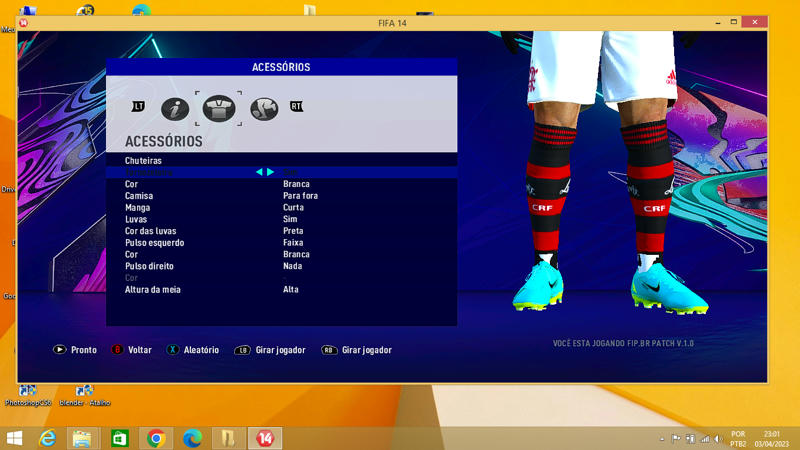Open Internet Explorer from the taskbar
The height and width of the screenshot is (450, 800).
pyautogui.click(x=47, y=438)
